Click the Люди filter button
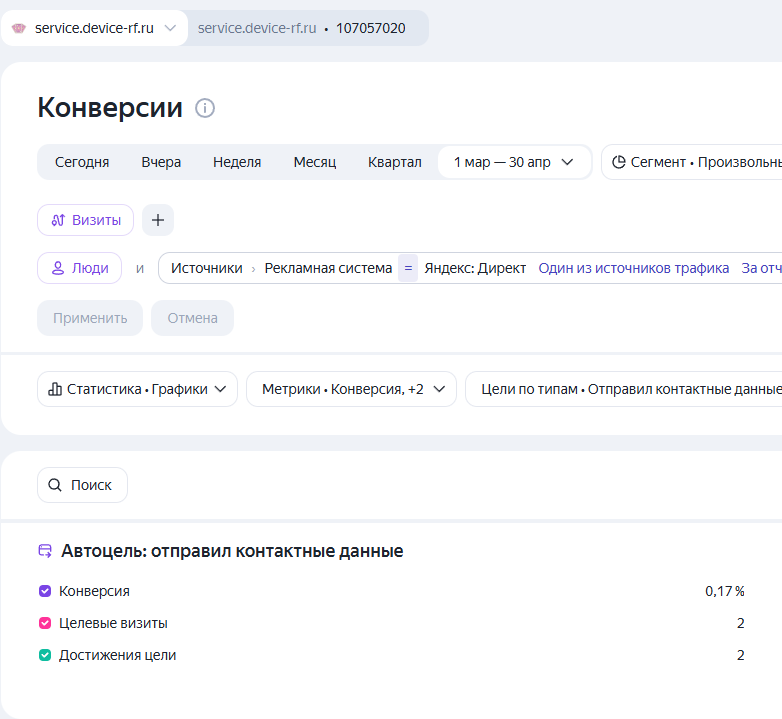Viewport: 782px width, 719px height. 79,268
